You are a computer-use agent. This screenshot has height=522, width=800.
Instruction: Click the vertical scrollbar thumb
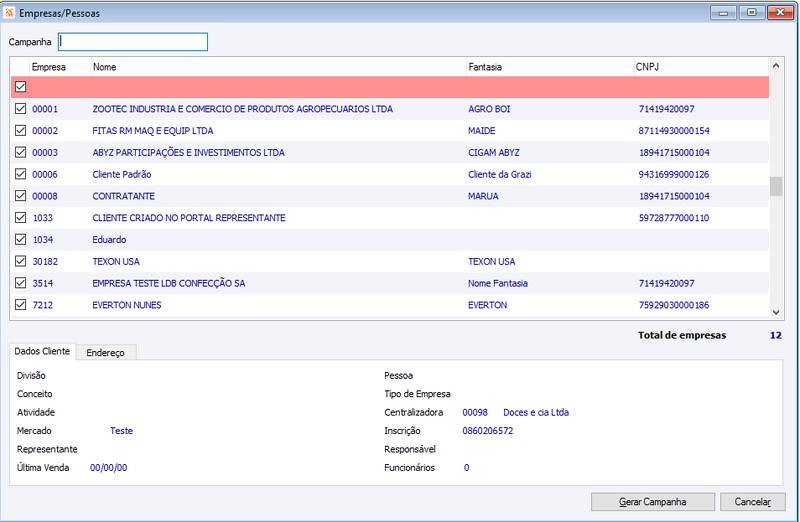776,186
